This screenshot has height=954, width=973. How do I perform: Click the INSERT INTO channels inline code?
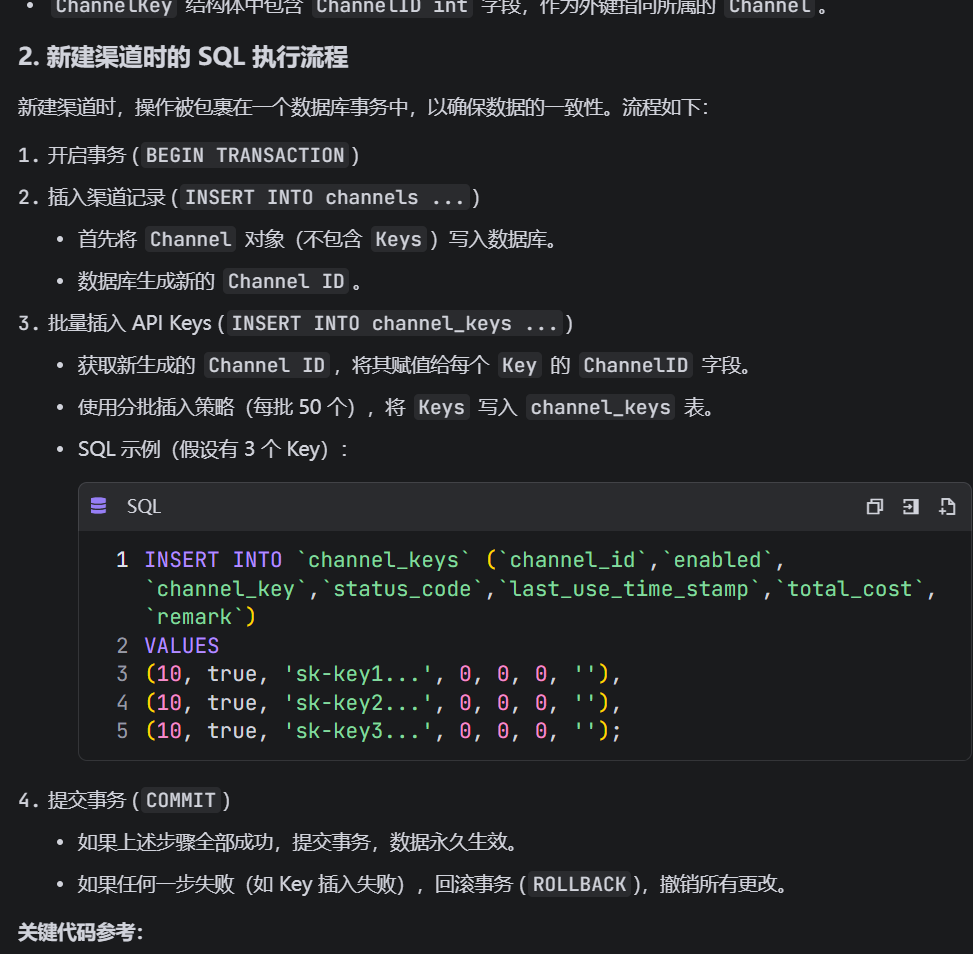tap(325, 197)
